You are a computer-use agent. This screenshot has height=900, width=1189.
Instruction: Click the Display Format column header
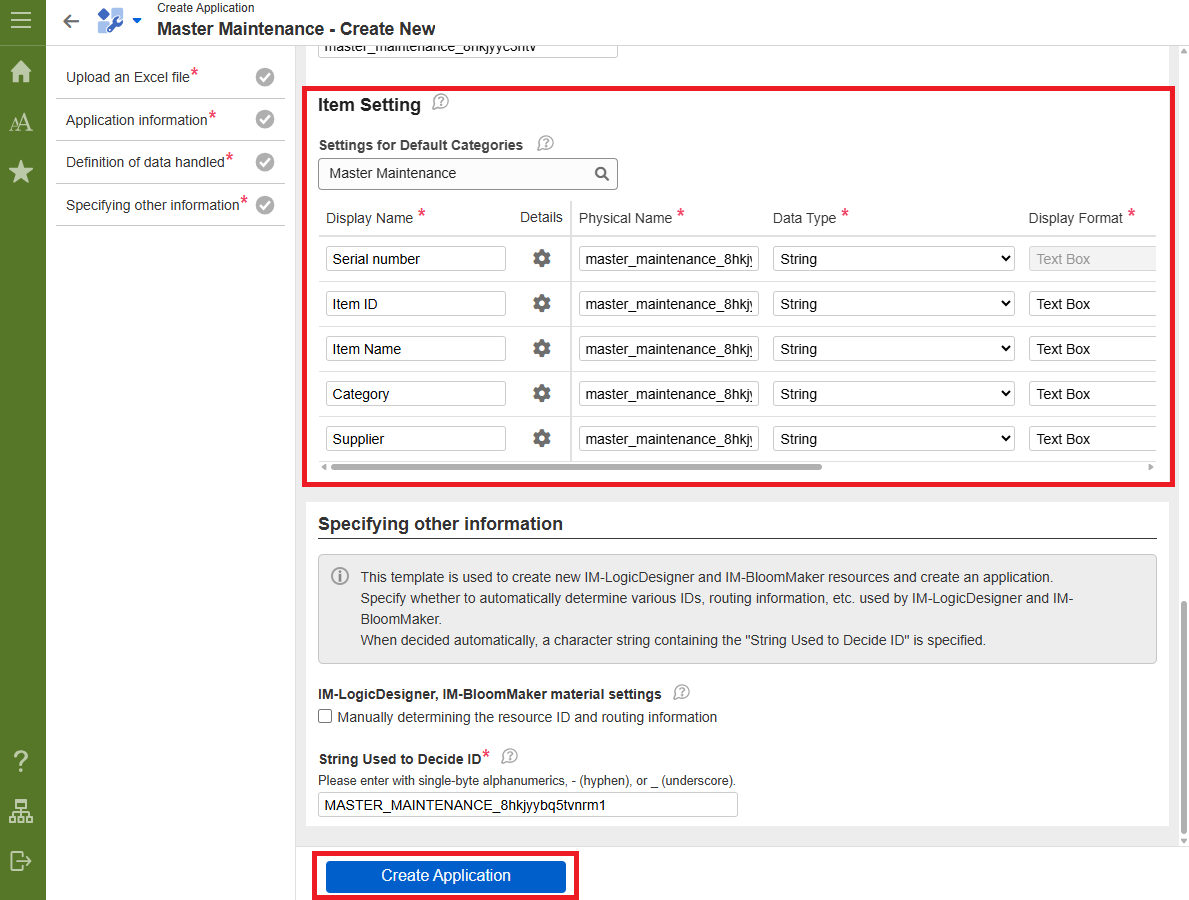[1075, 218]
